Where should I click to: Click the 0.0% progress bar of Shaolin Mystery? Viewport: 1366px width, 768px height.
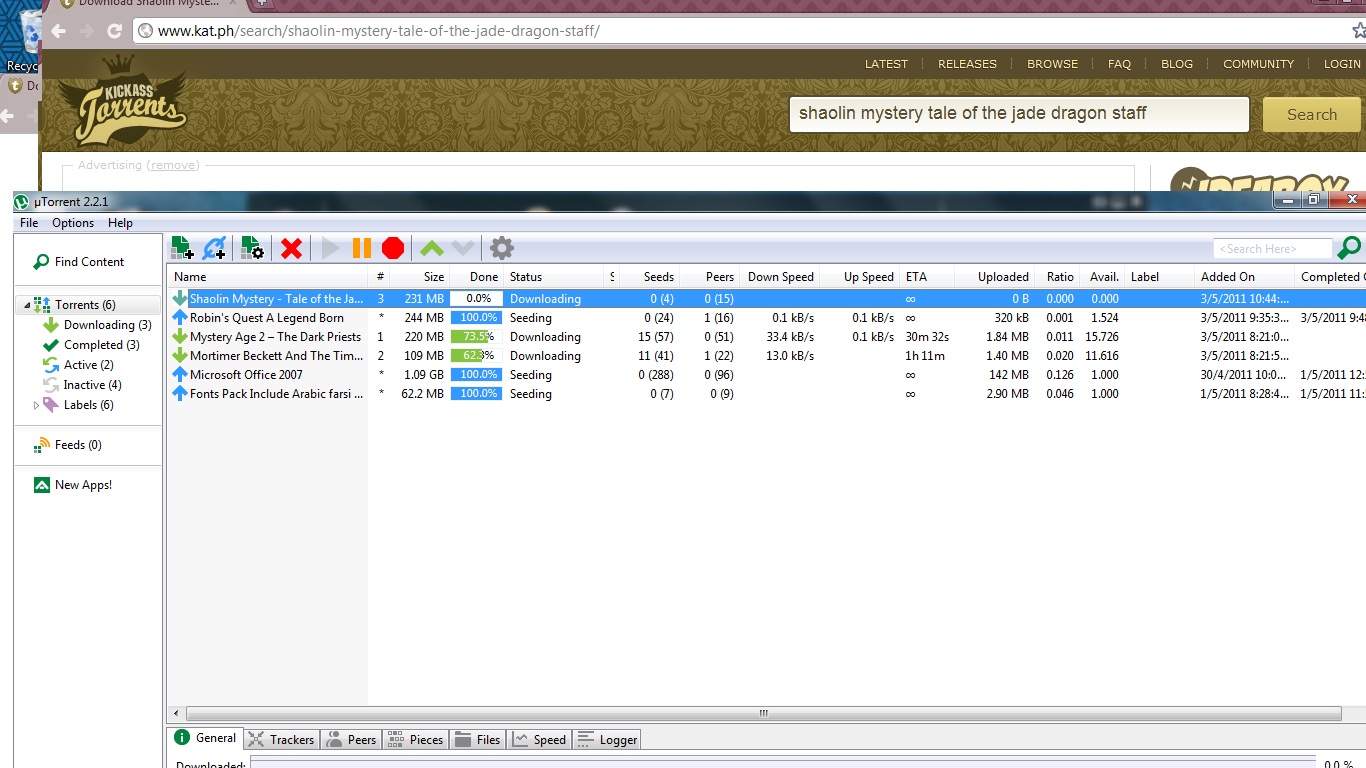pos(475,298)
